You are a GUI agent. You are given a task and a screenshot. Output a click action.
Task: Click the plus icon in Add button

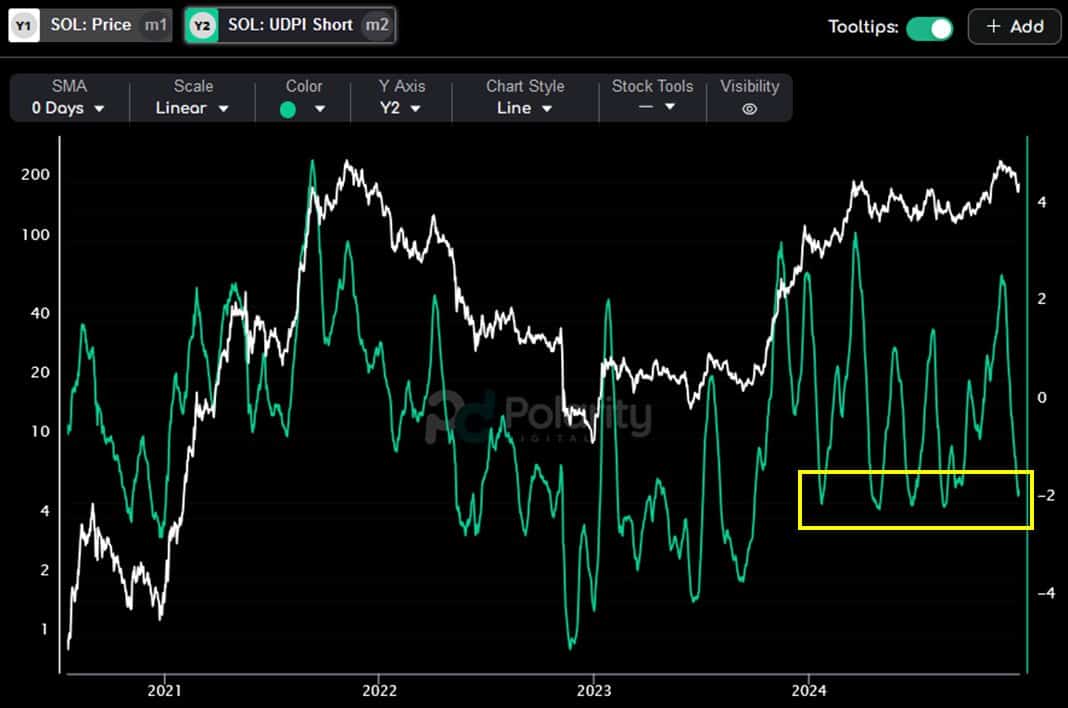pos(994,27)
